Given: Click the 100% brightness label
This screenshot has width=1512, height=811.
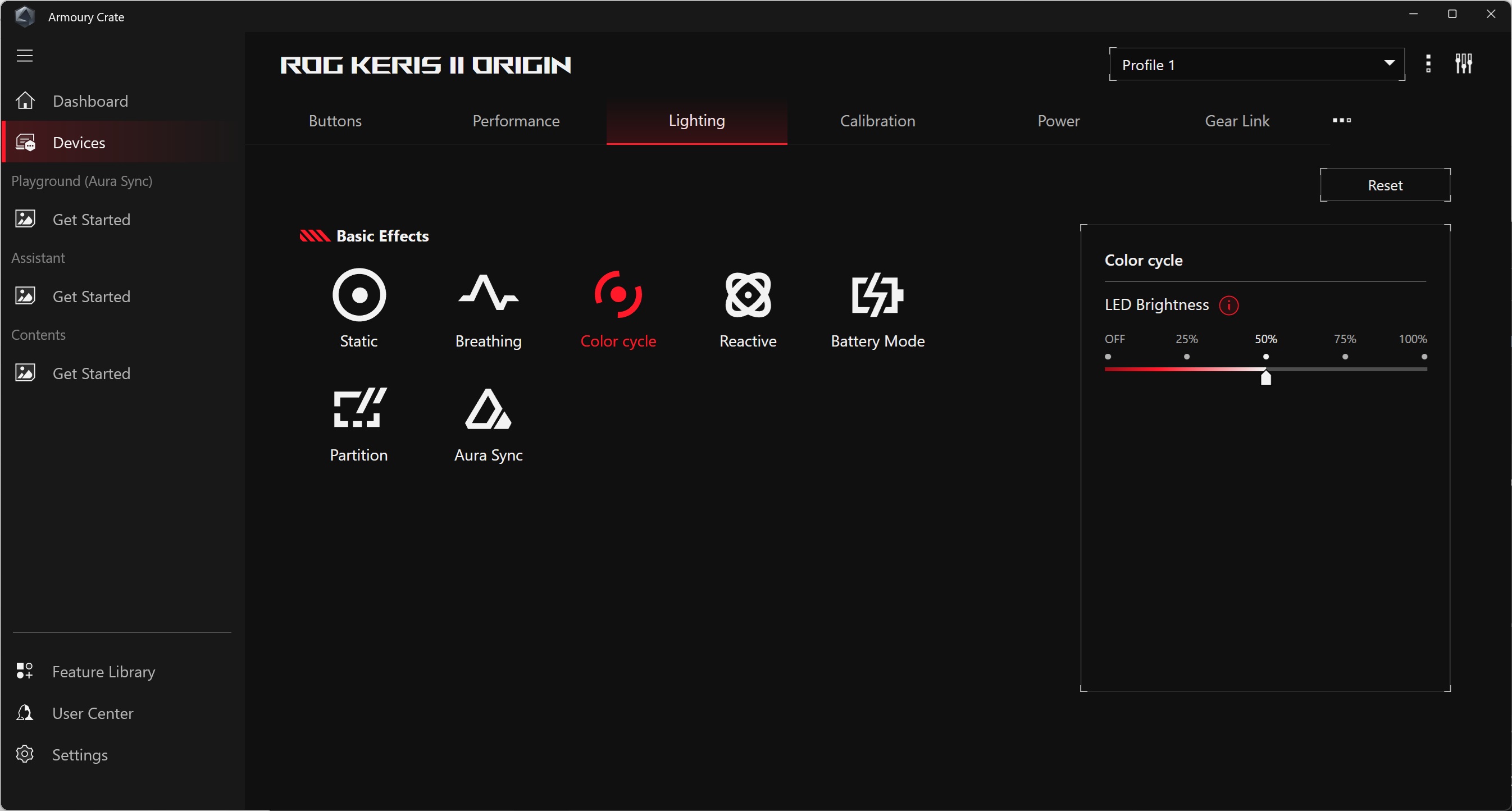Looking at the screenshot, I should coord(1413,339).
